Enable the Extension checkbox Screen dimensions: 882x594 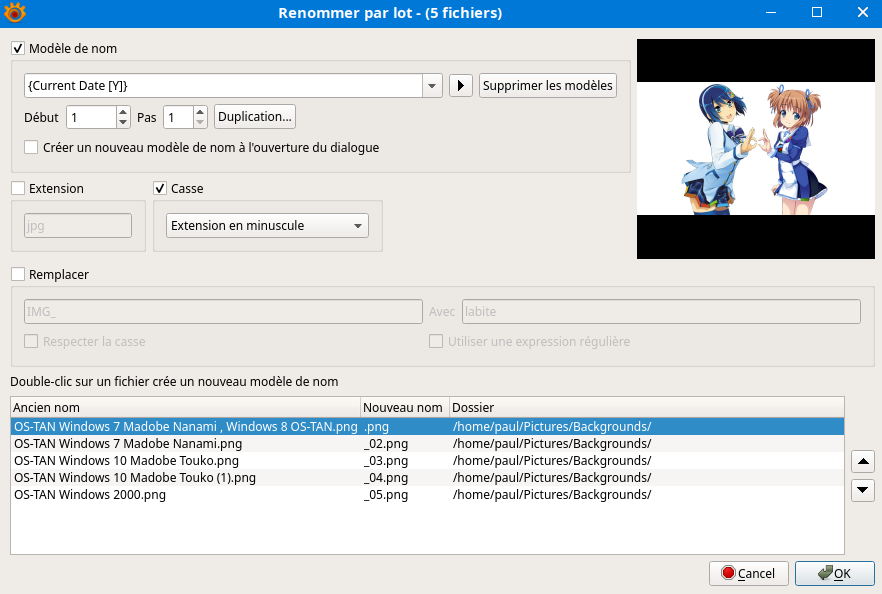coord(18,188)
